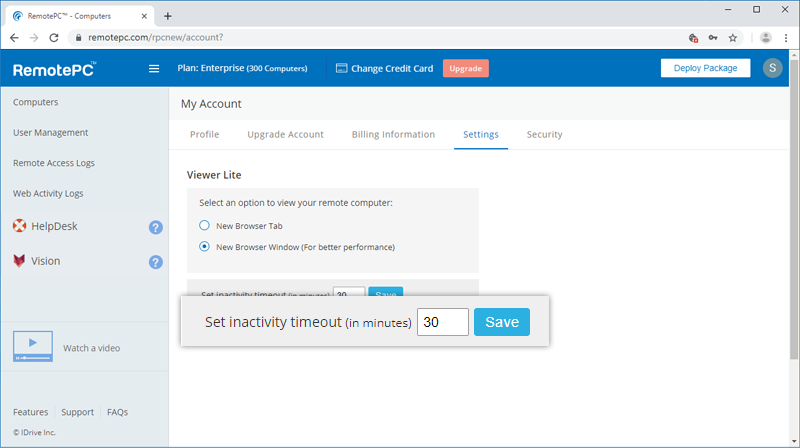Click the browser address bar URL
Viewport: 800px width, 448px height.
pyautogui.click(x=155, y=38)
